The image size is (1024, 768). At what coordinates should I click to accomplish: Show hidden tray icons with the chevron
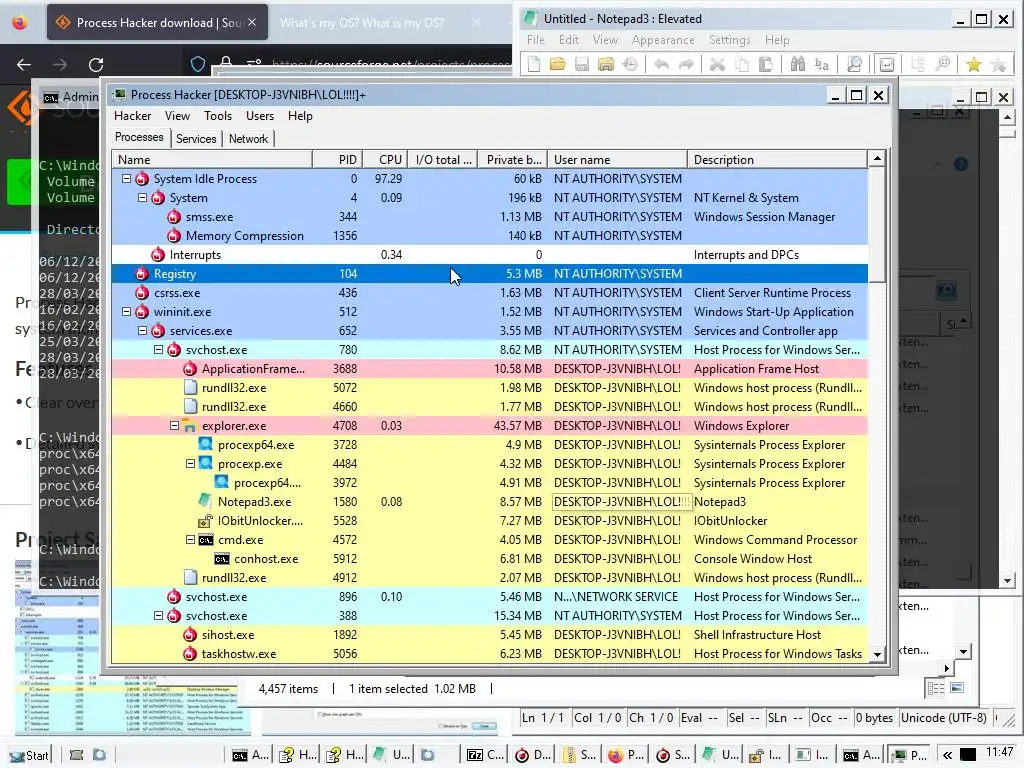(x=947, y=755)
